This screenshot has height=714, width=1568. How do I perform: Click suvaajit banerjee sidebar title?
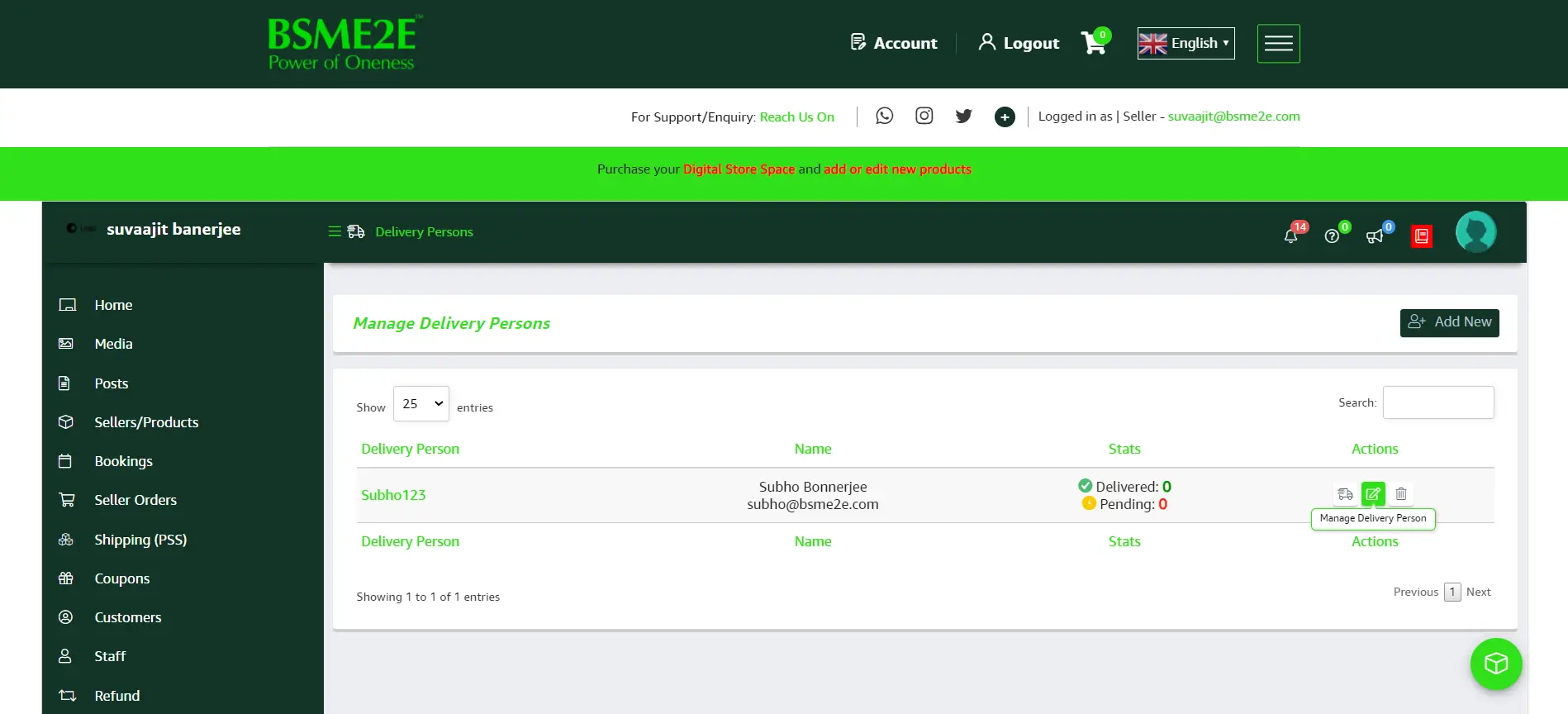tap(173, 229)
